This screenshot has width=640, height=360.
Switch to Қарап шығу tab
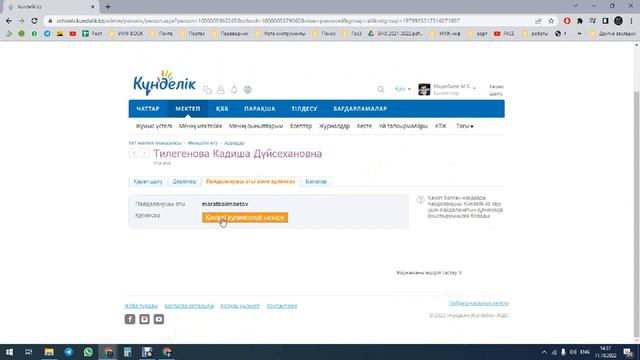point(148,182)
